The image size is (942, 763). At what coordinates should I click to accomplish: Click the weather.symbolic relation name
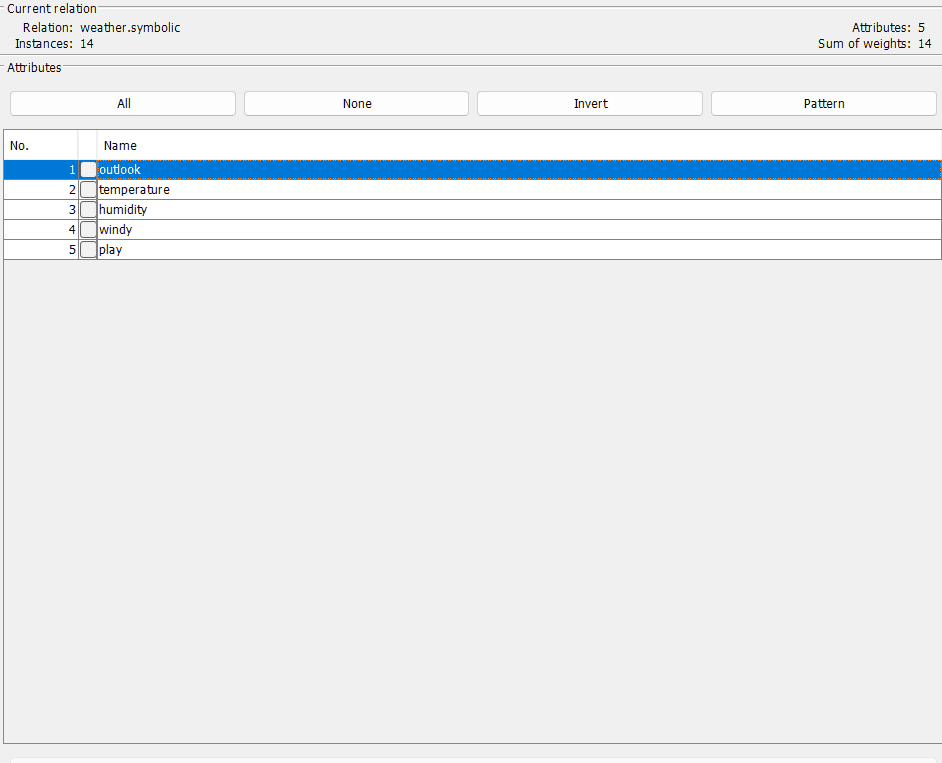tap(130, 28)
